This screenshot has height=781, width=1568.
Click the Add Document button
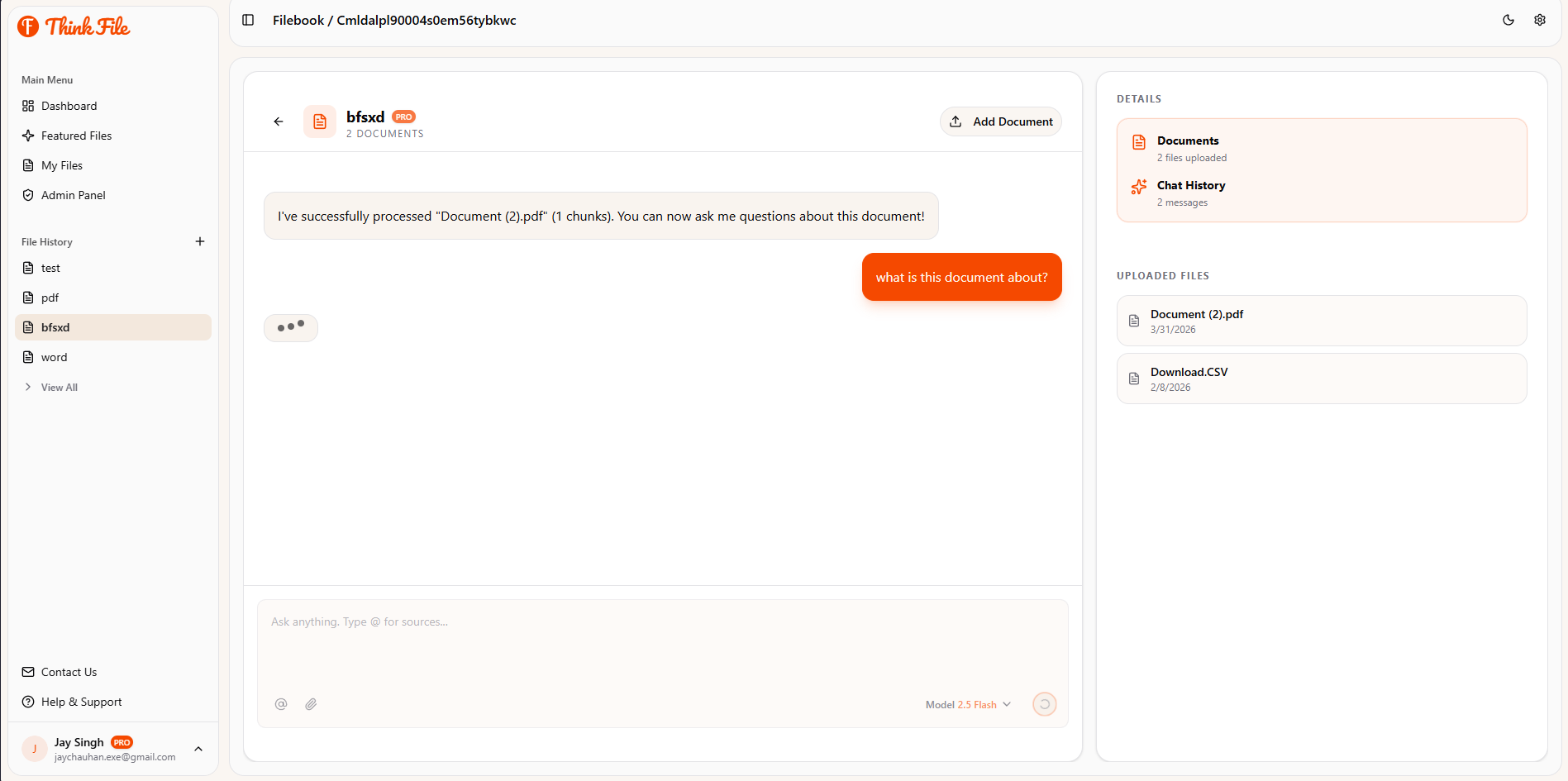tap(1001, 121)
